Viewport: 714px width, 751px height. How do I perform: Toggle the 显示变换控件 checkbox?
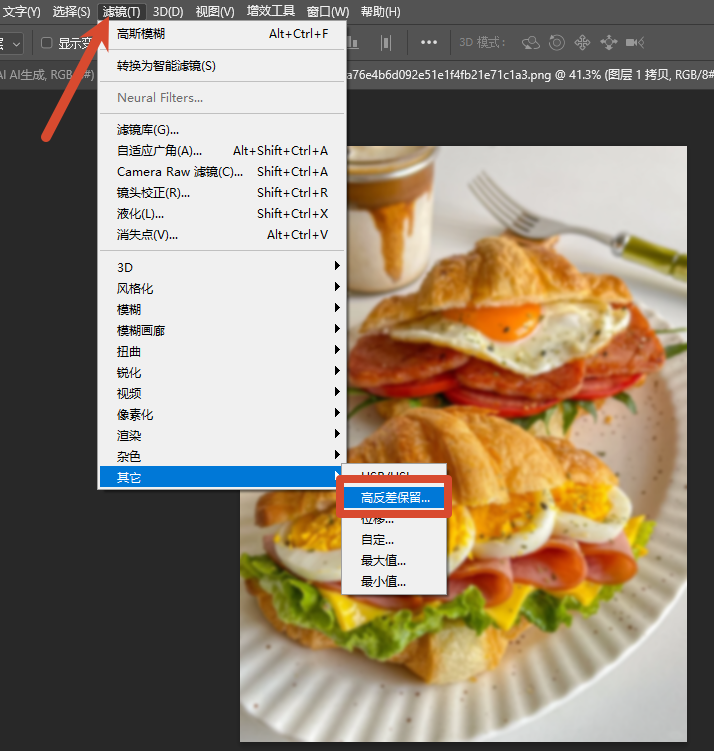tap(46, 43)
